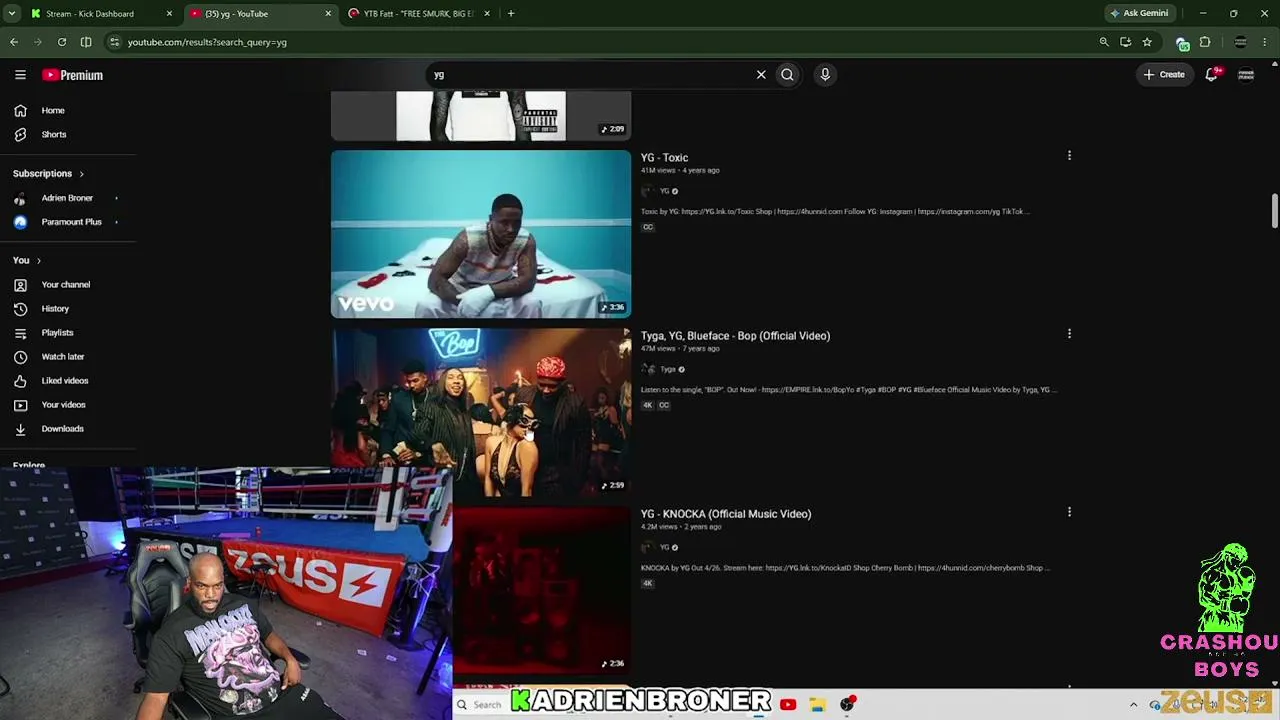Screen dimensions: 1280x720
Task: Start voice search with the microphone
Action: [825, 75]
